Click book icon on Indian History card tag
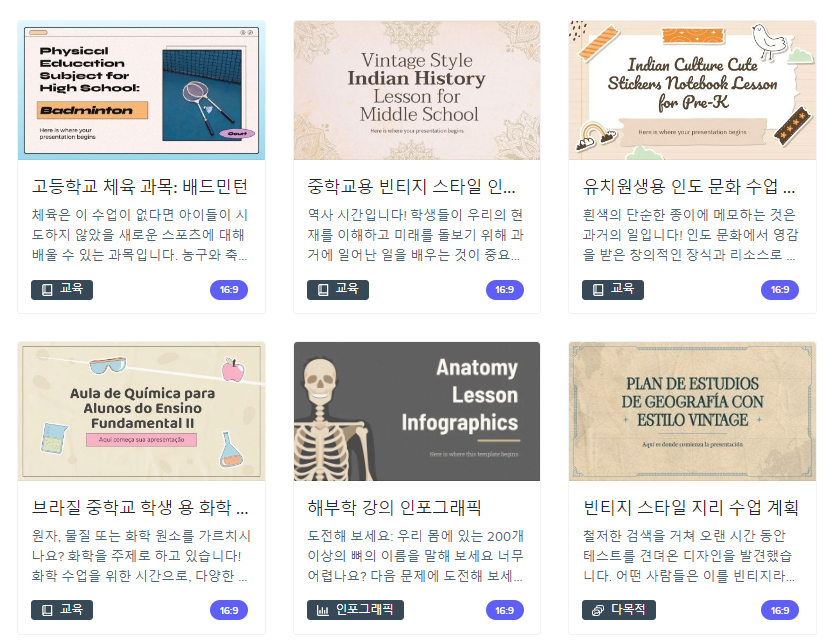This screenshot has height=642, width=827. point(323,290)
